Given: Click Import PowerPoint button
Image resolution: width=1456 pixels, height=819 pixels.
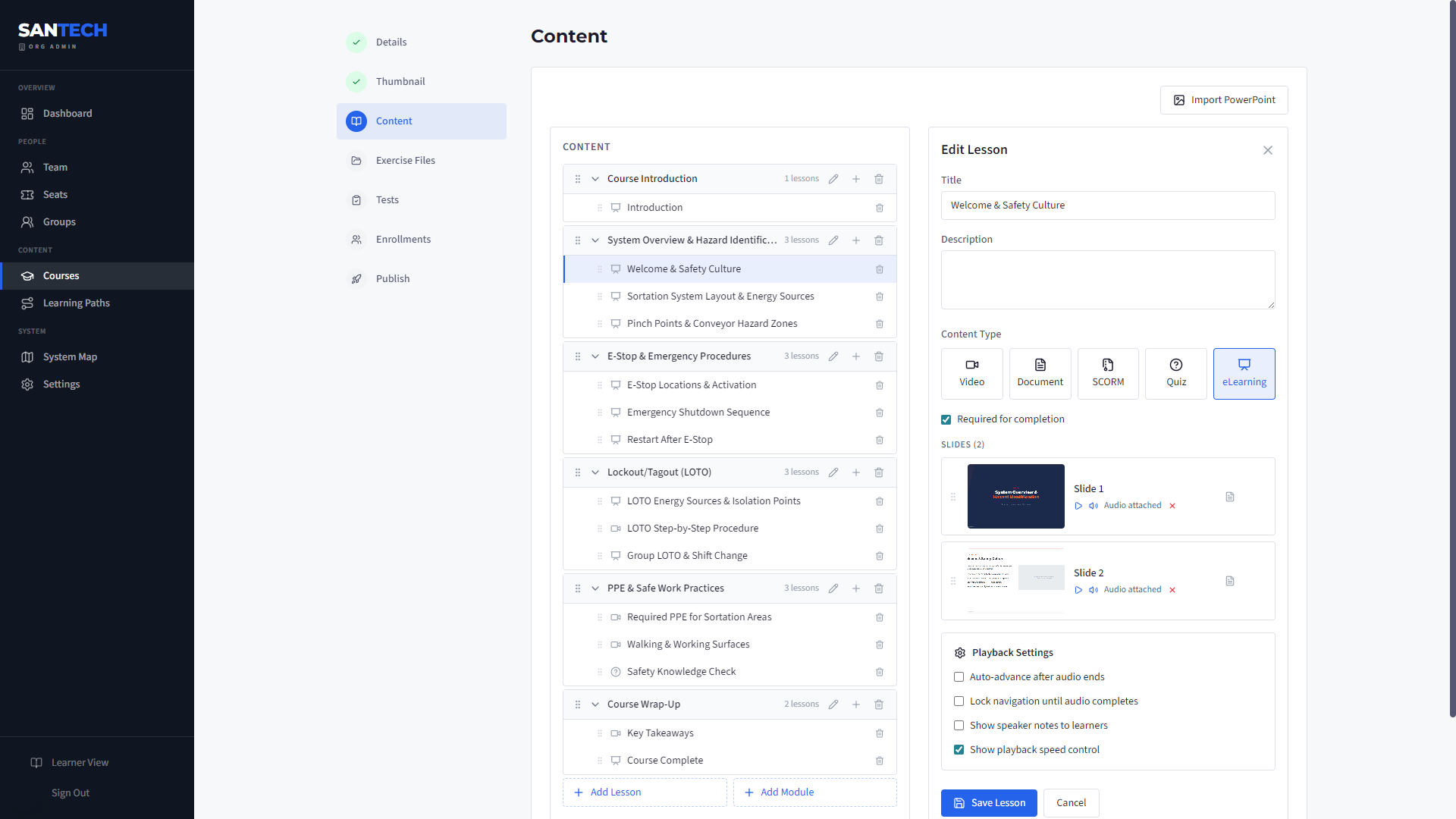Looking at the screenshot, I should point(1224,100).
